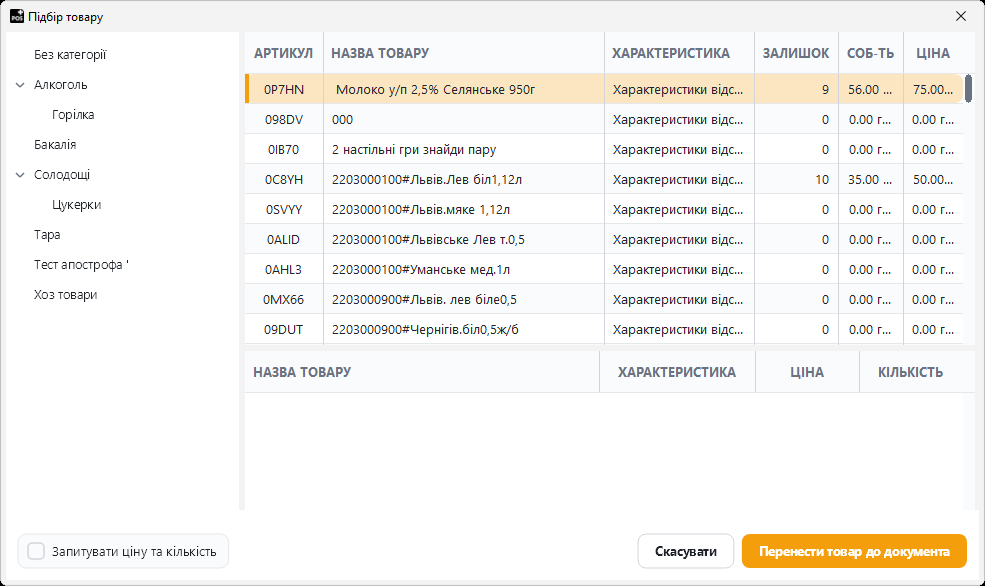Image resolution: width=985 pixels, height=586 pixels.
Task: Enable the Запитувати ціну та кількість checkbox
Action: [x=36, y=551]
